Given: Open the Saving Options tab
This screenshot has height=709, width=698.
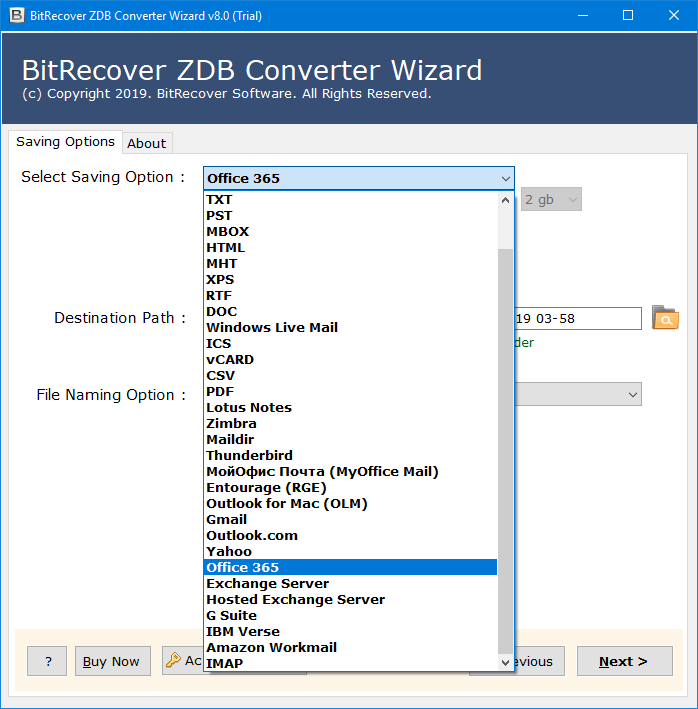Looking at the screenshot, I should tap(65, 142).
